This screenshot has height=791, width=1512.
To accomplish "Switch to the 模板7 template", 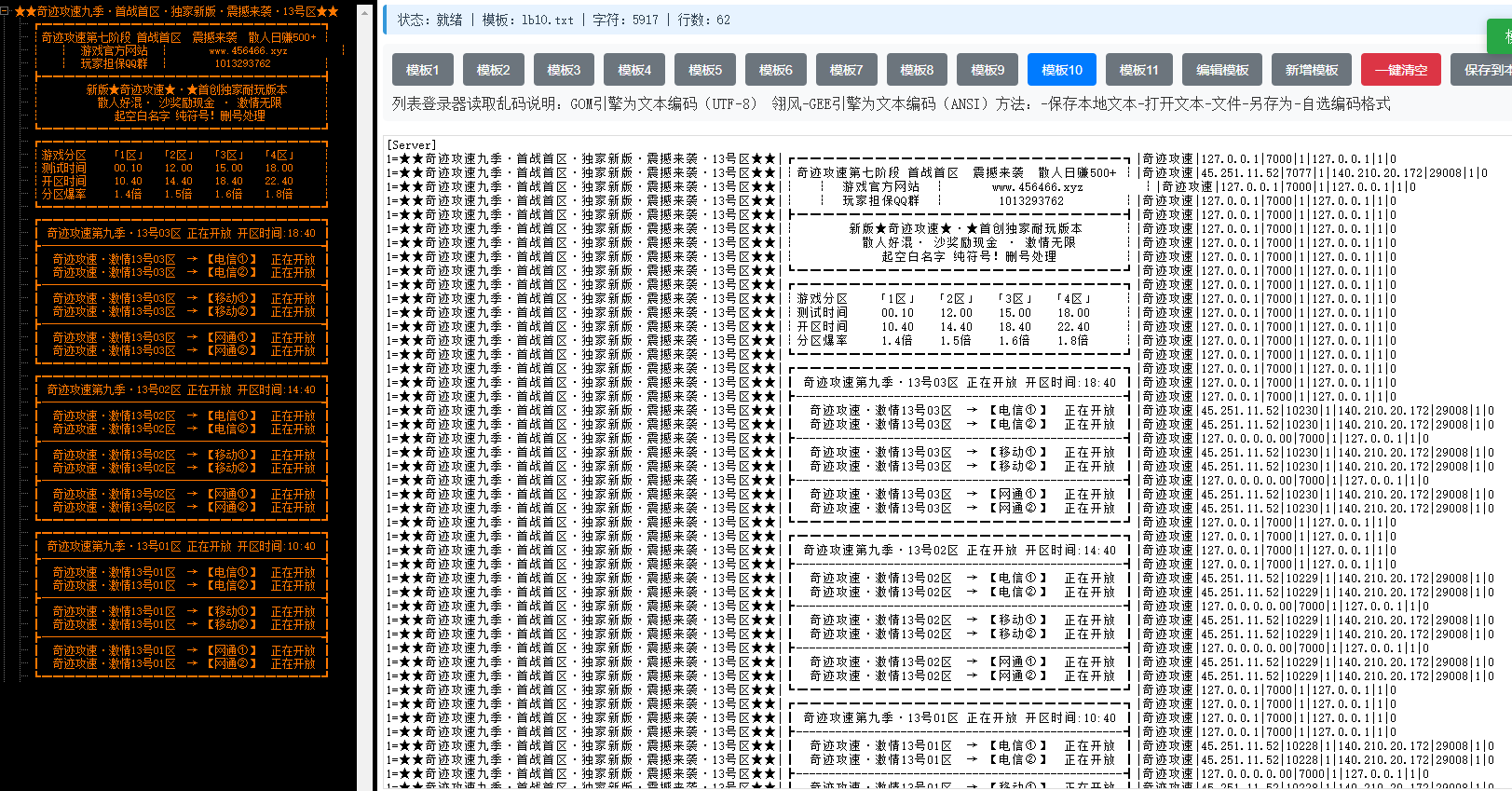I will pos(846,70).
